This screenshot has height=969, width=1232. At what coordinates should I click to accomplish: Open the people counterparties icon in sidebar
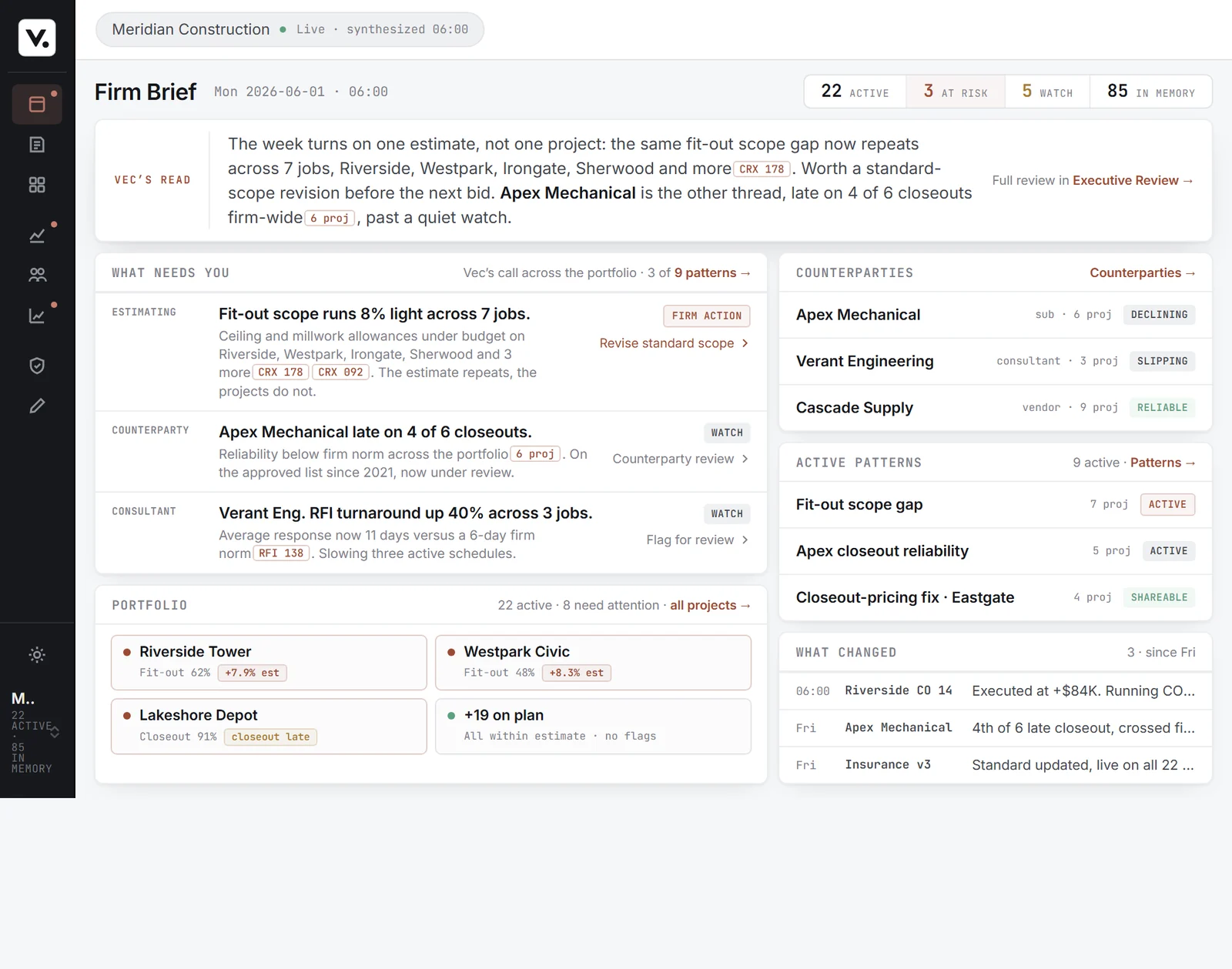tap(37, 275)
